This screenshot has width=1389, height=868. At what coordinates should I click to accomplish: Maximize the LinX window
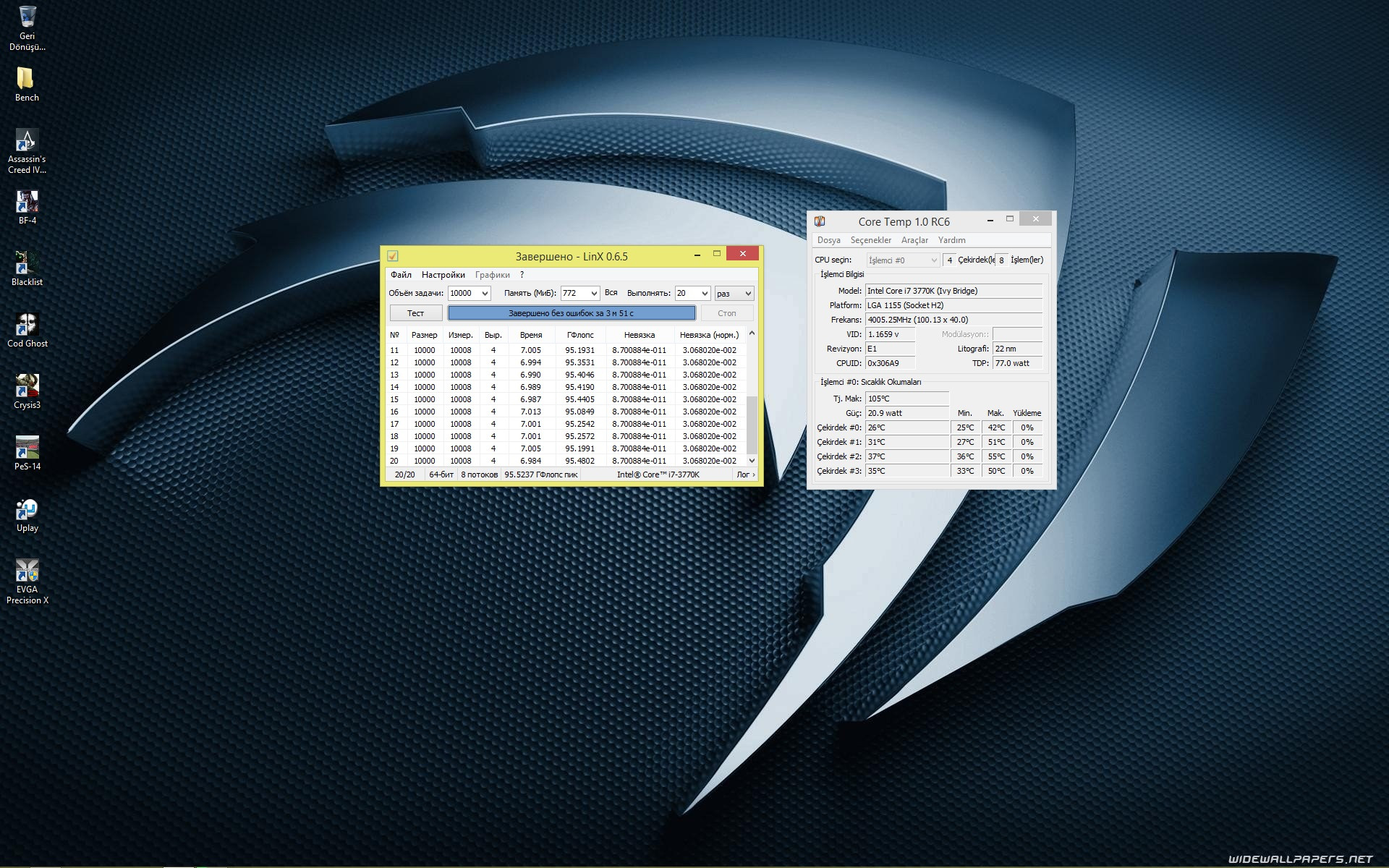point(716,253)
